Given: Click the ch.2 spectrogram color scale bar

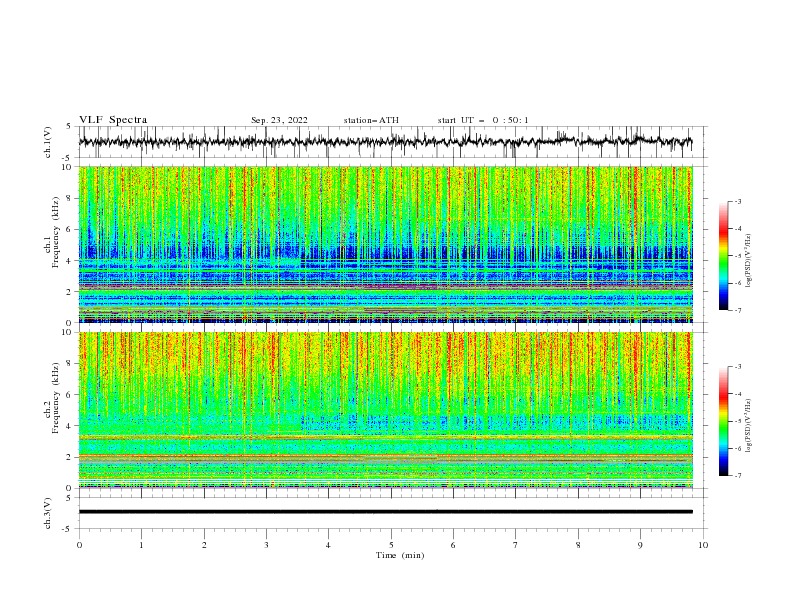Looking at the screenshot, I should click(x=723, y=421).
